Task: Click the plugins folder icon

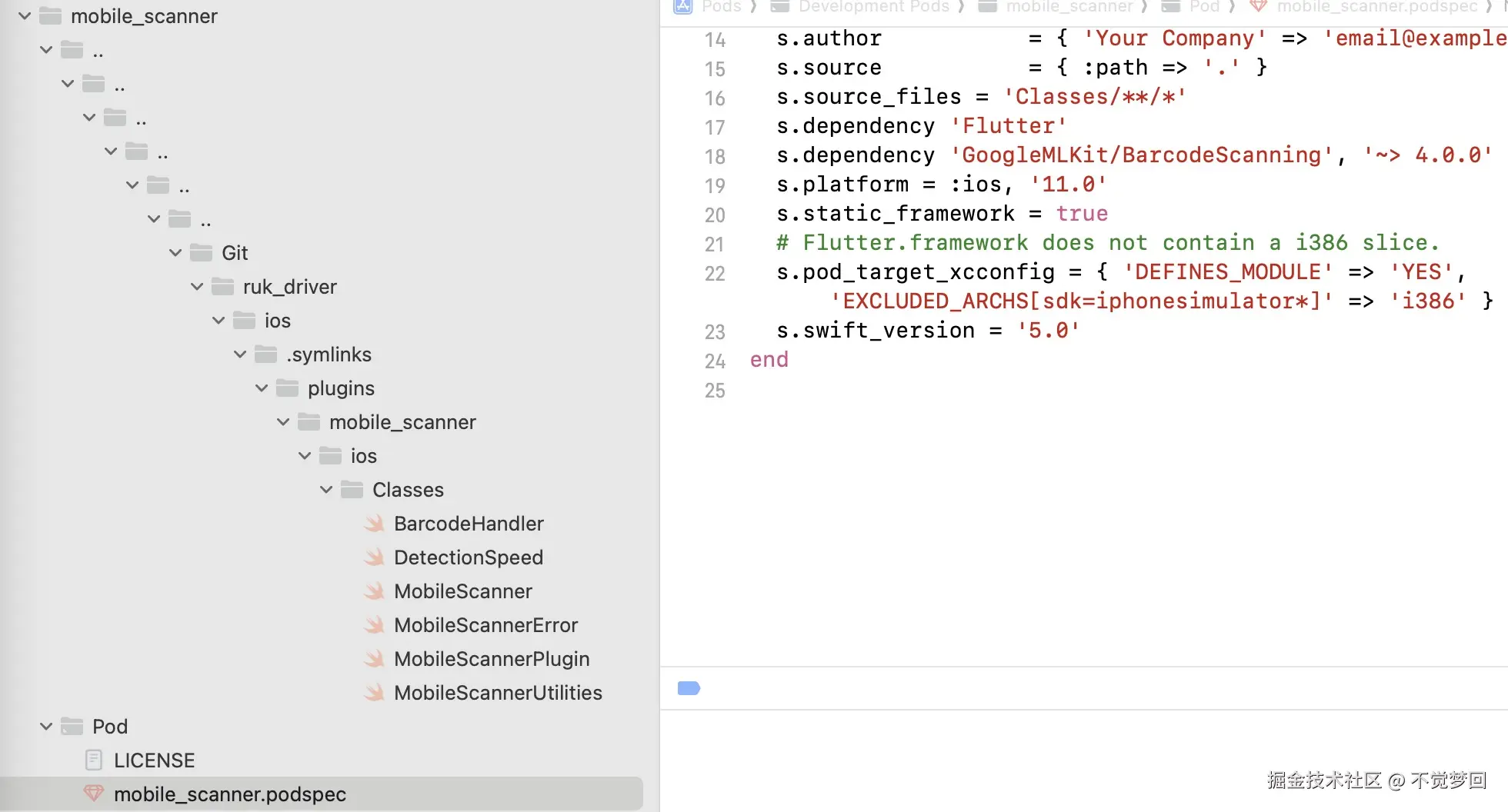Action: pos(288,388)
